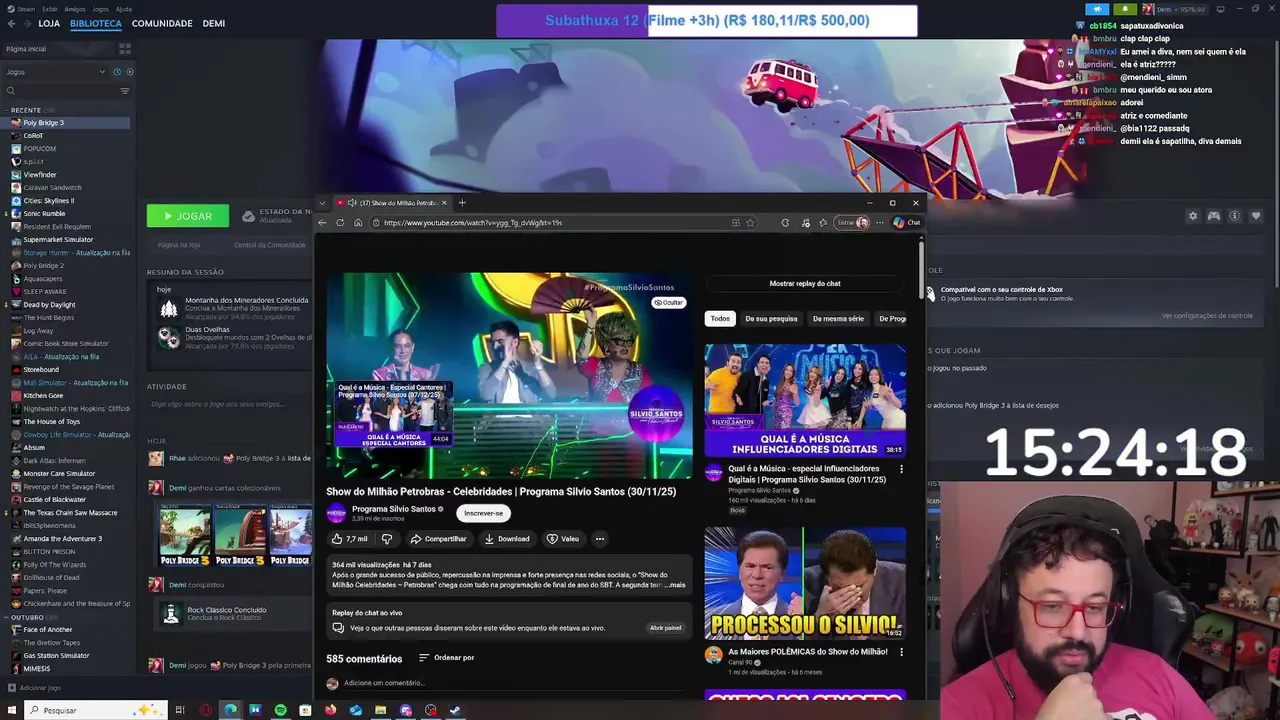The height and width of the screenshot is (720, 1280).
Task: Open the Amigos menu in Steam
Action: click(74, 9)
